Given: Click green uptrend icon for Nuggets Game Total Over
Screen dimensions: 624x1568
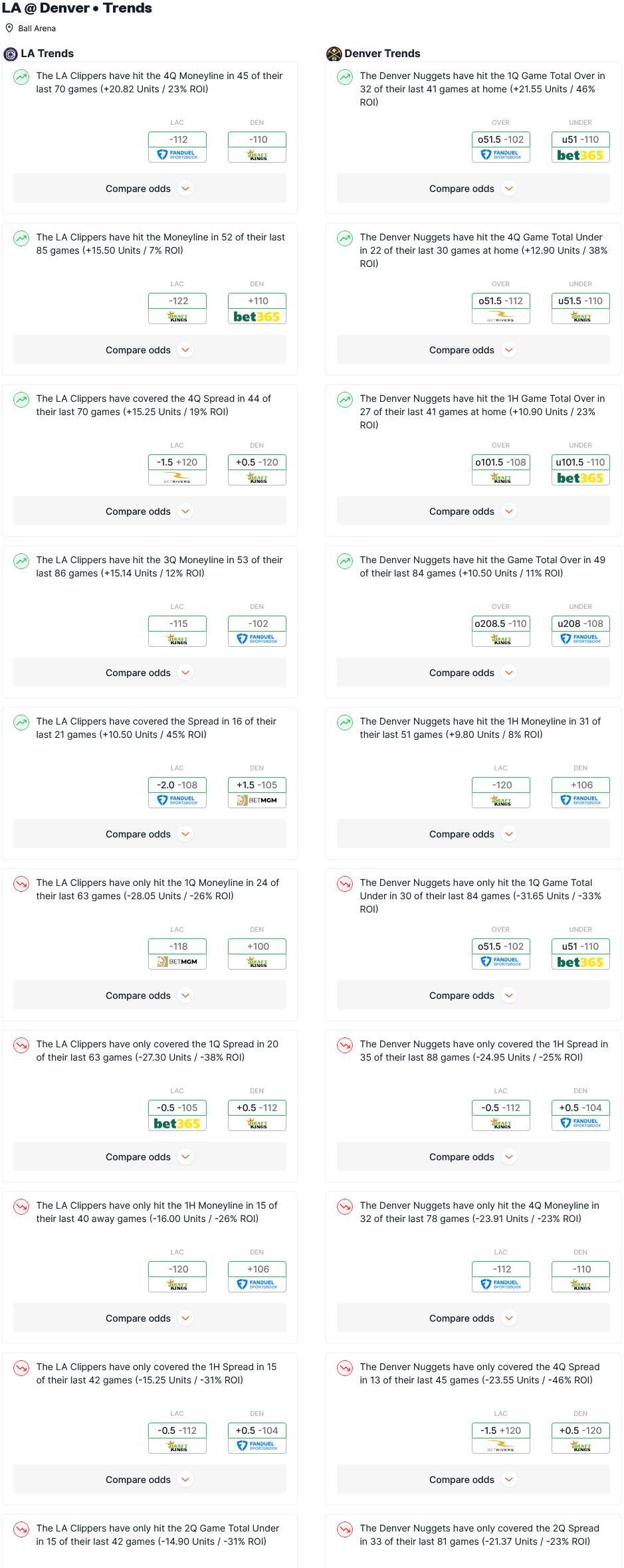Looking at the screenshot, I should [345, 561].
